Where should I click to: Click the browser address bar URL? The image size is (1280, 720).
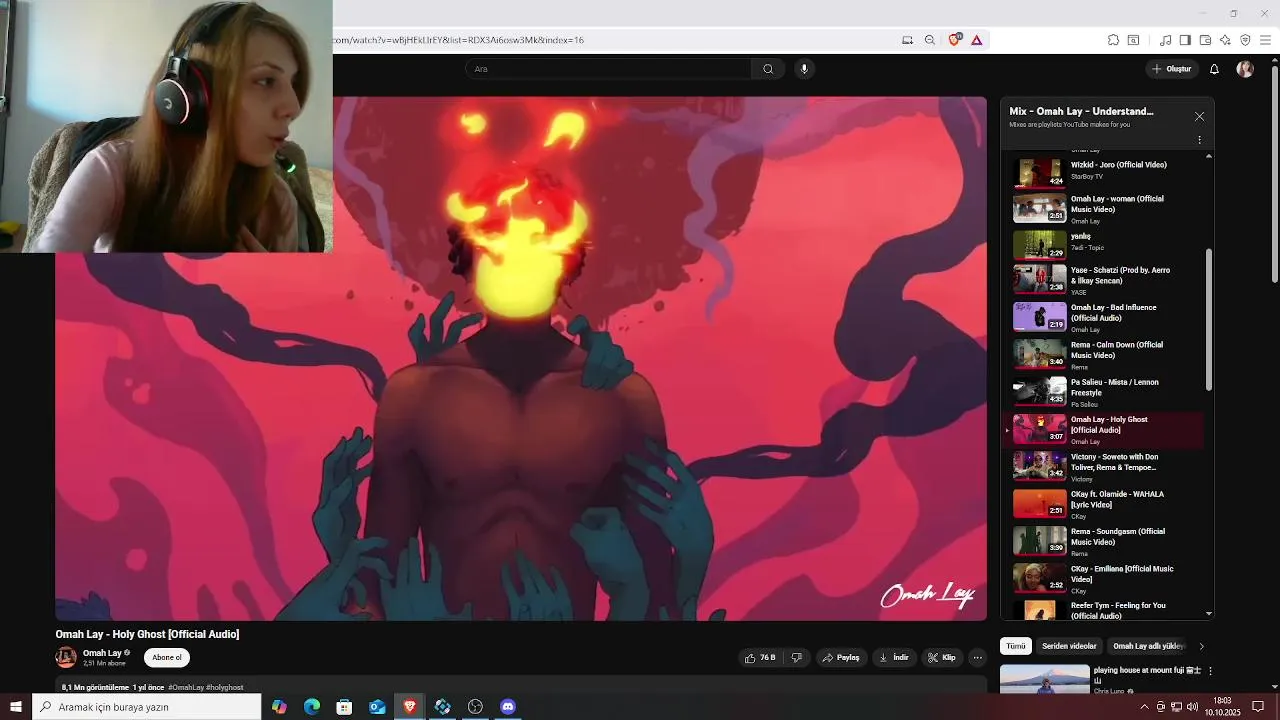tap(460, 40)
